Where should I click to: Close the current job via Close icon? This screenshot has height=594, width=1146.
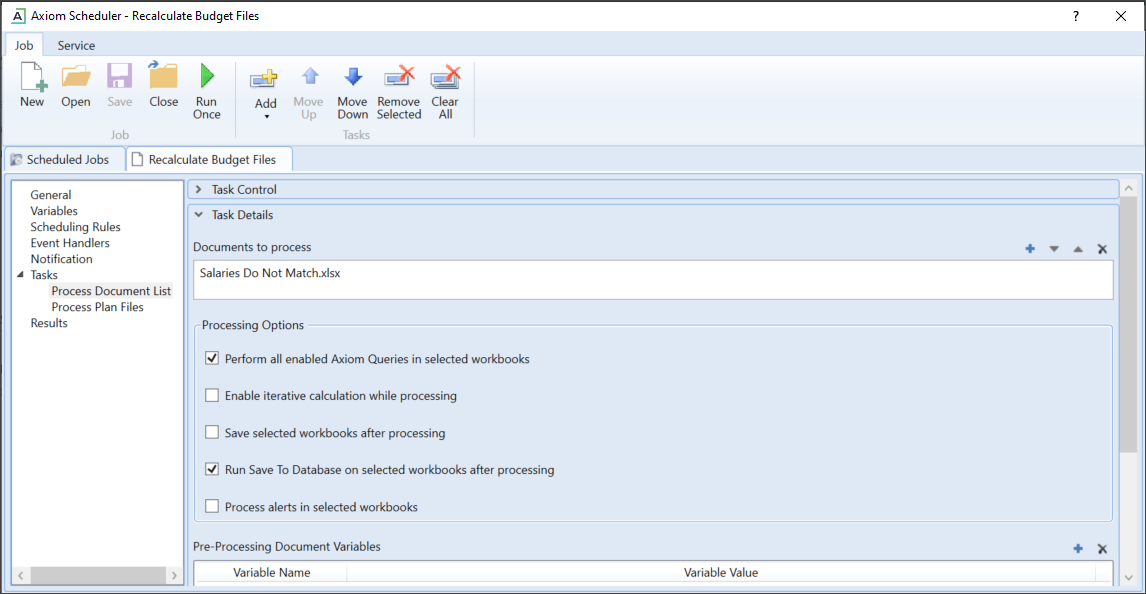coord(163,78)
